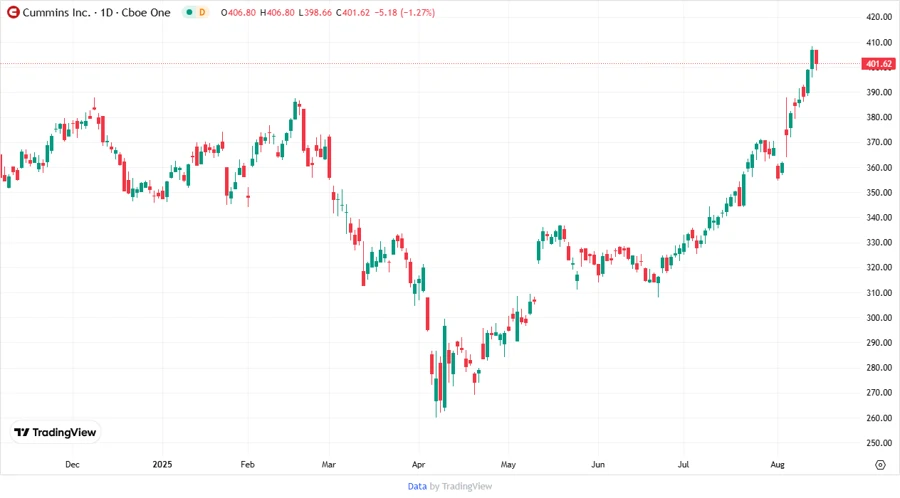Toggle the green market status dot

pos(189,12)
